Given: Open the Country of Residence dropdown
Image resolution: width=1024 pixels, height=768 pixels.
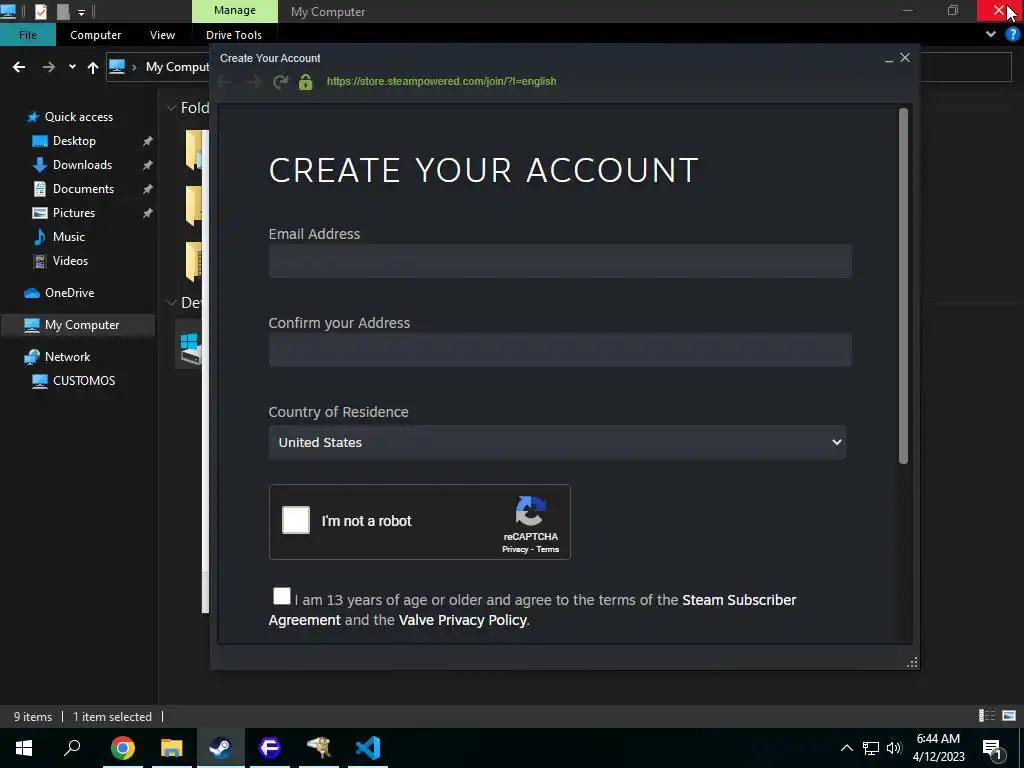Looking at the screenshot, I should [x=557, y=442].
